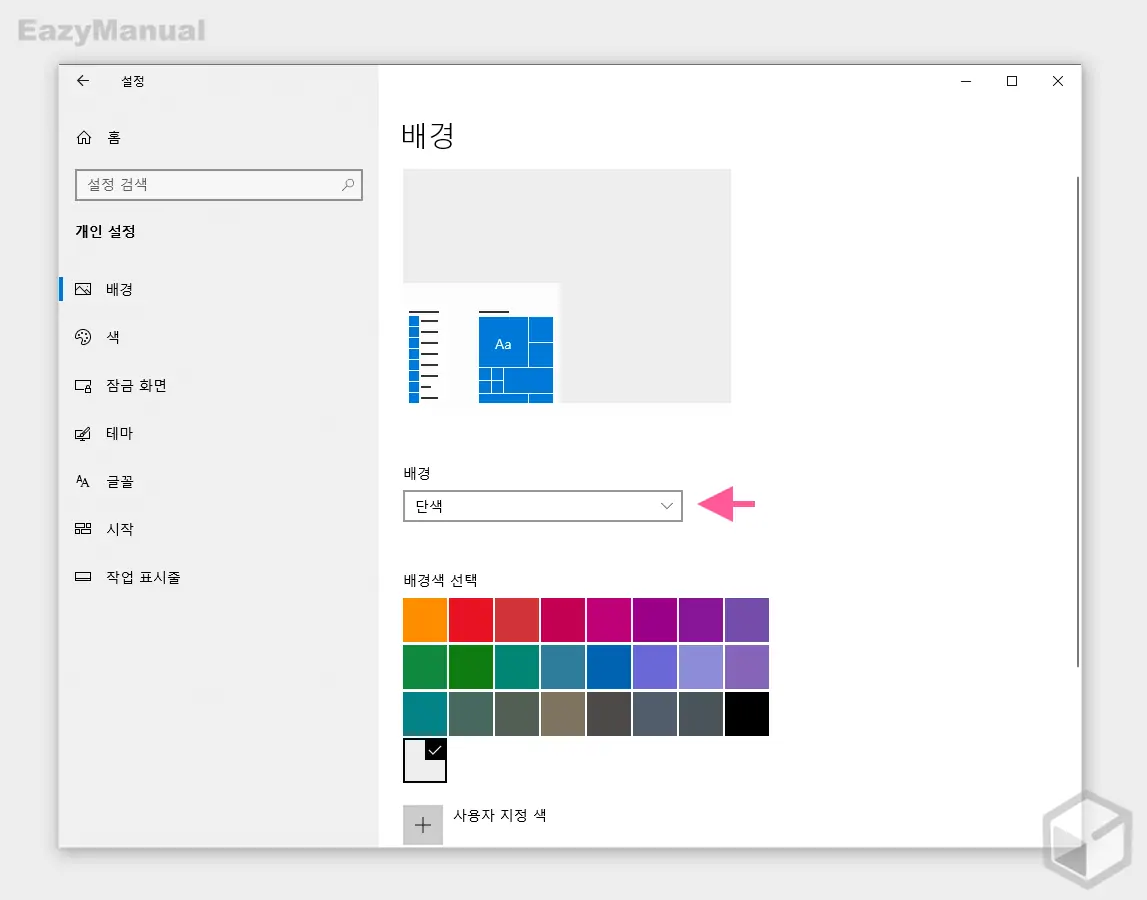Open the 글꼴 fonts icon

click(x=84, y=482)
